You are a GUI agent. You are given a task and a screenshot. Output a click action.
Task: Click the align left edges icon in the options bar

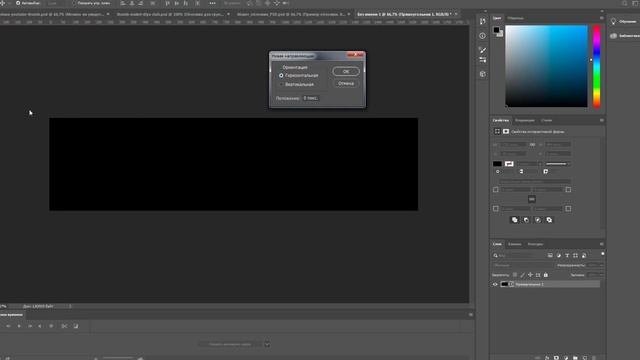click(123, 3)
